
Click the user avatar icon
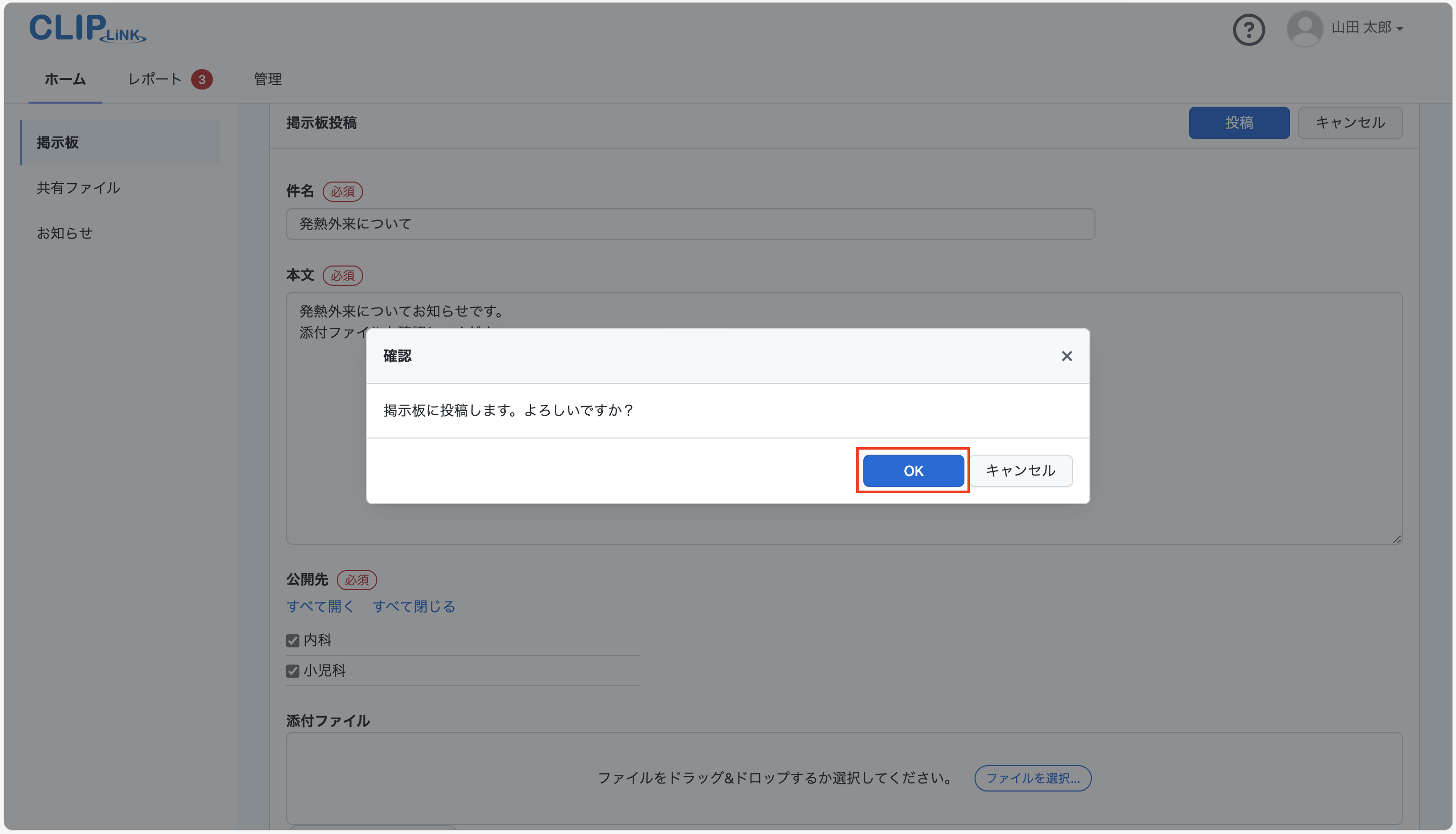coord(1304,28)
